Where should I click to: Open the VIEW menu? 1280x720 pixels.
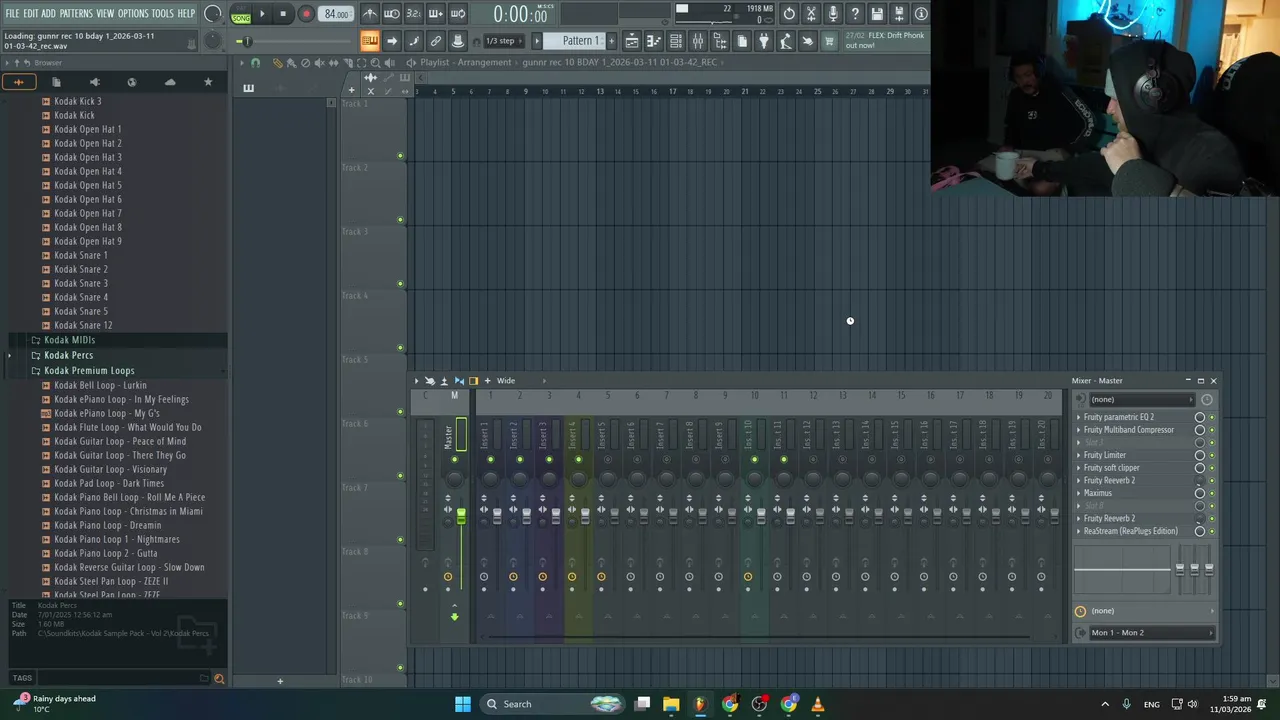click(105, 14)
